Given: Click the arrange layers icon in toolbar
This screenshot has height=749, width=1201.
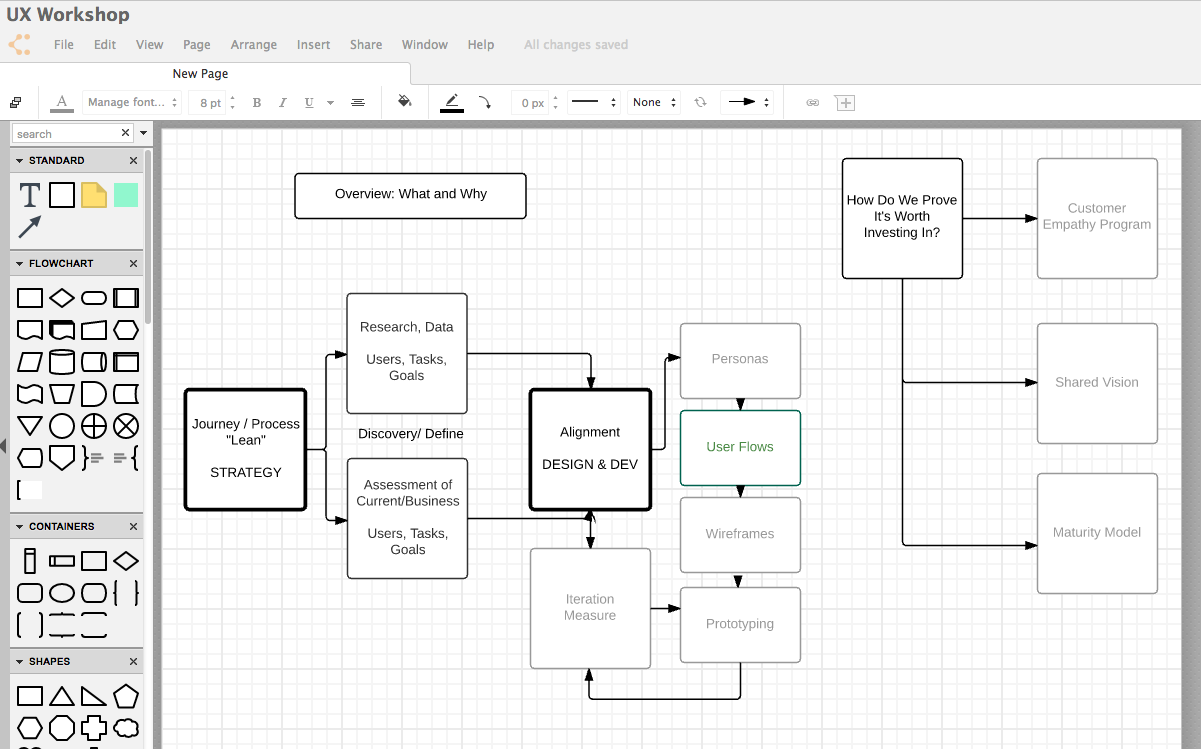Looking at the screenshot, I should [x=16, y=102].
